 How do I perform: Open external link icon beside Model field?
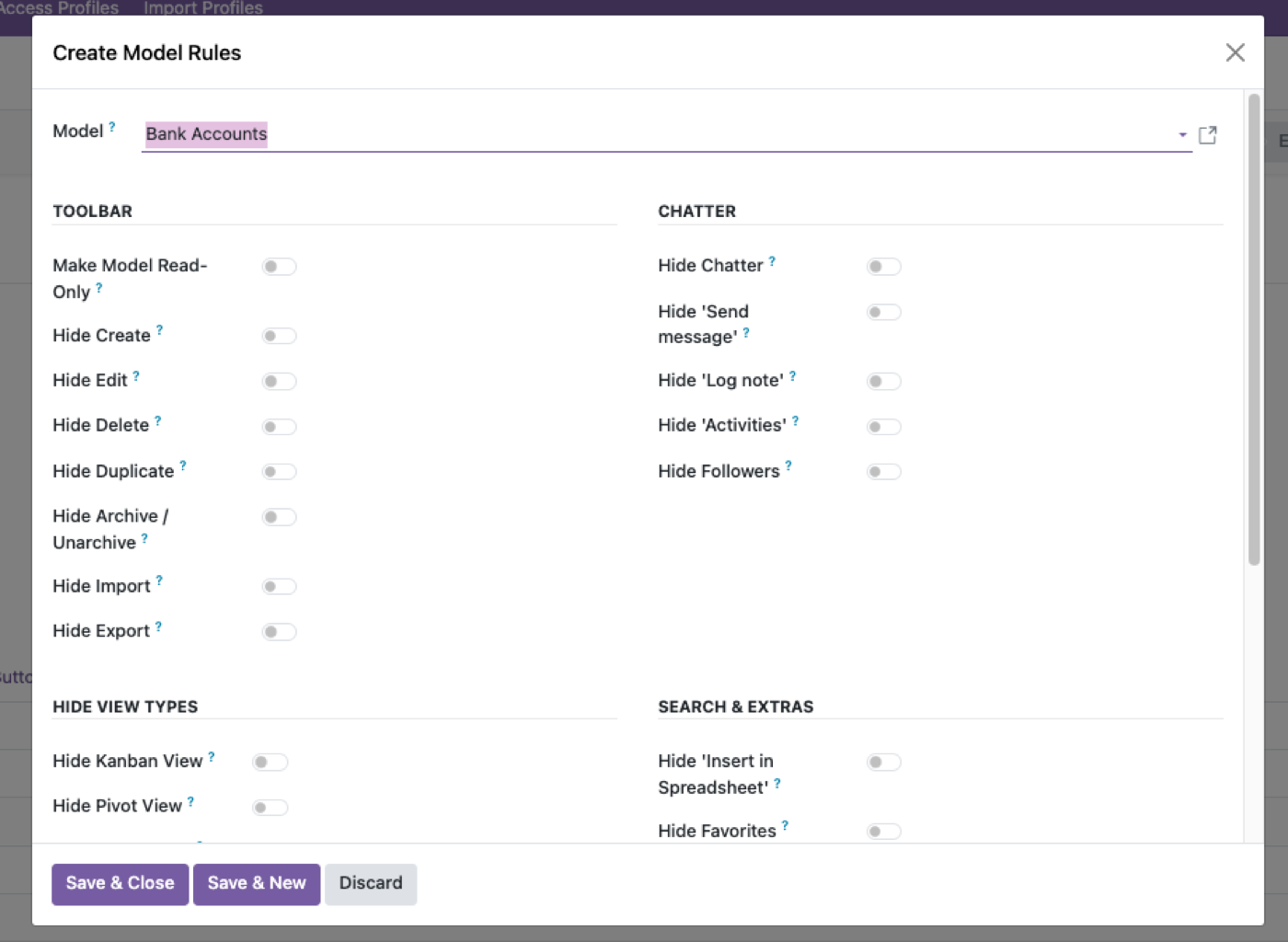(1207, 135)
